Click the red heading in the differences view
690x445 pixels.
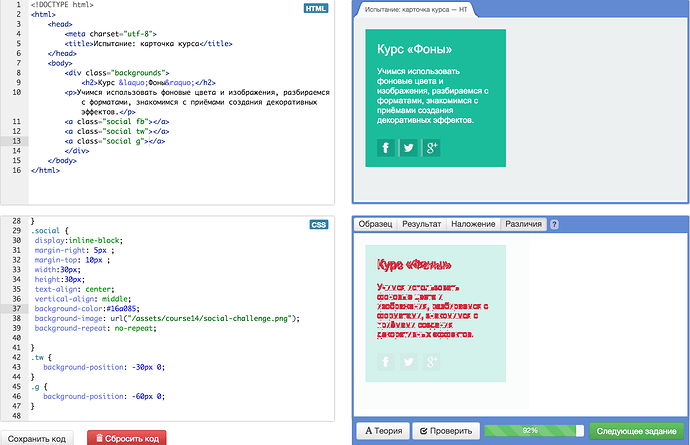tap(414, 265)
